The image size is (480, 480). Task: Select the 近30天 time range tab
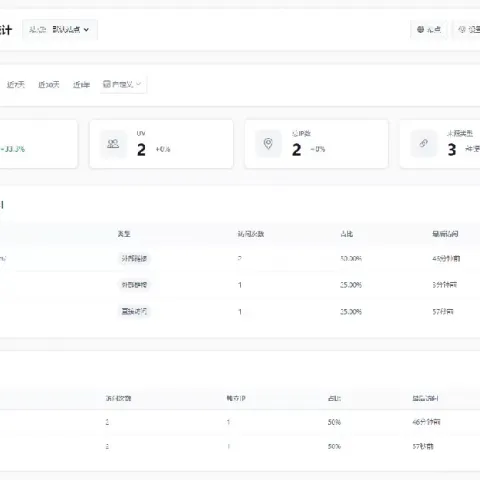(x=49, y=85)
